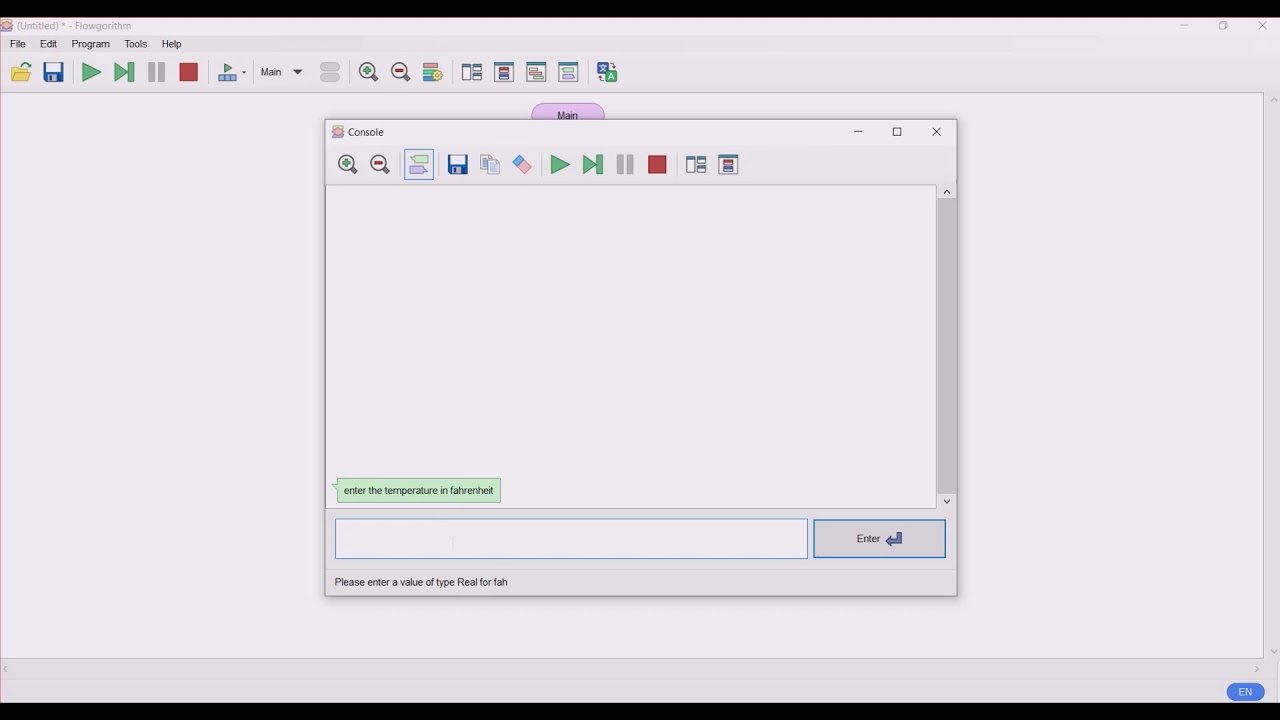Viewport: 1280px width, 720px height.
Task: Maximize the Console window
Action: (897, 132)
